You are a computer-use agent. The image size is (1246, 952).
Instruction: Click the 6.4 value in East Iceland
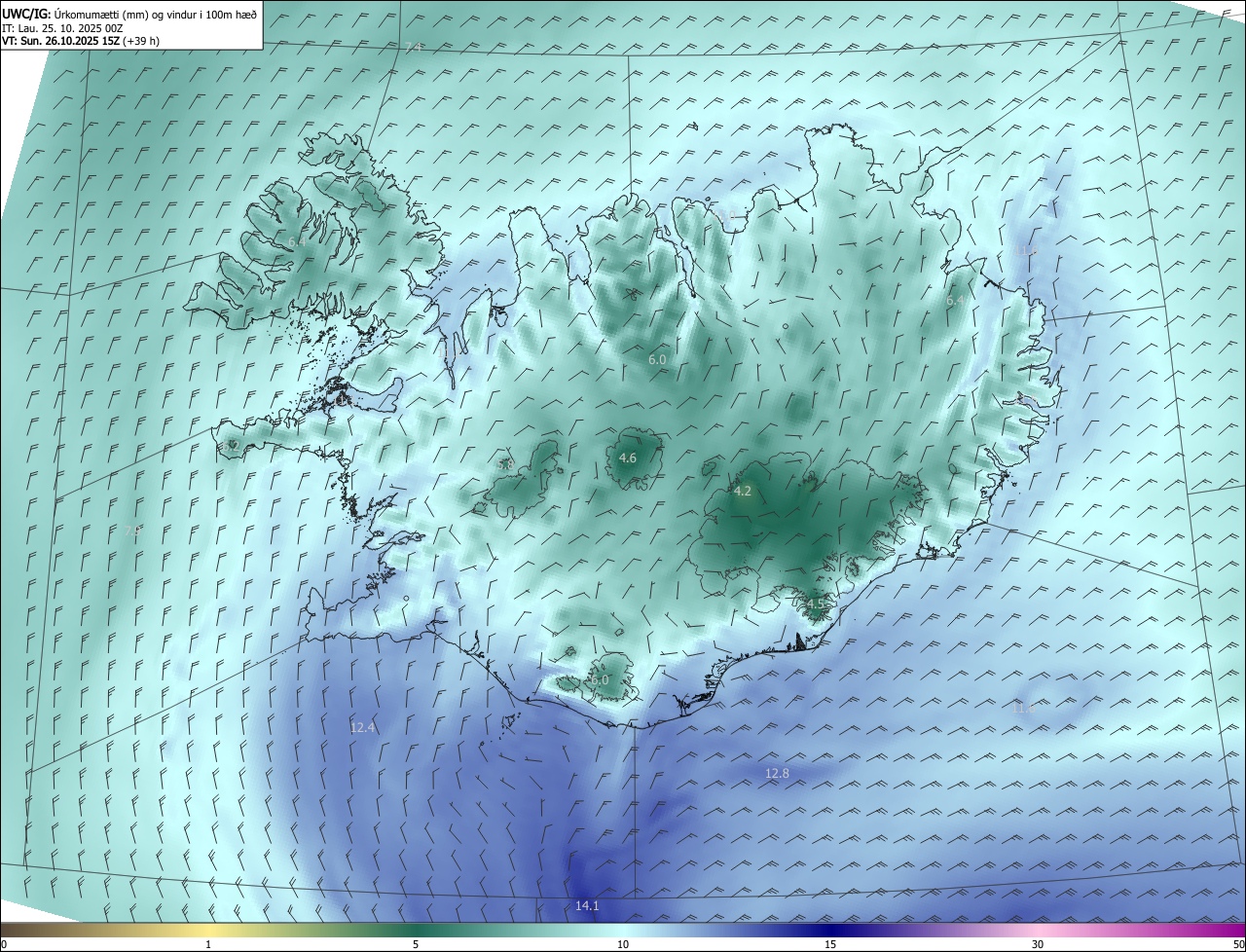click(955, 302)
